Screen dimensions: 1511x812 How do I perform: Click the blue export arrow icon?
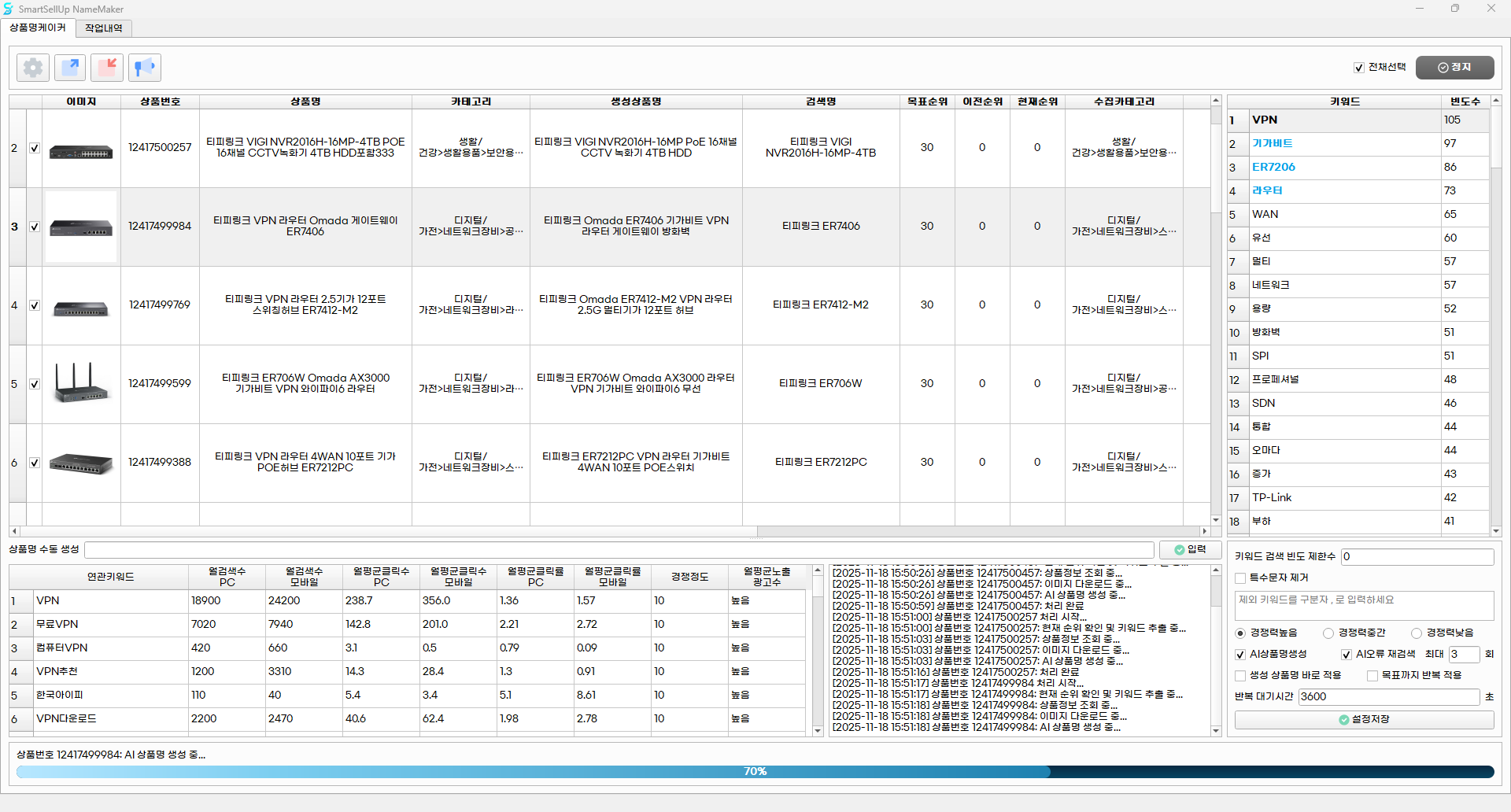pos(70,68)
